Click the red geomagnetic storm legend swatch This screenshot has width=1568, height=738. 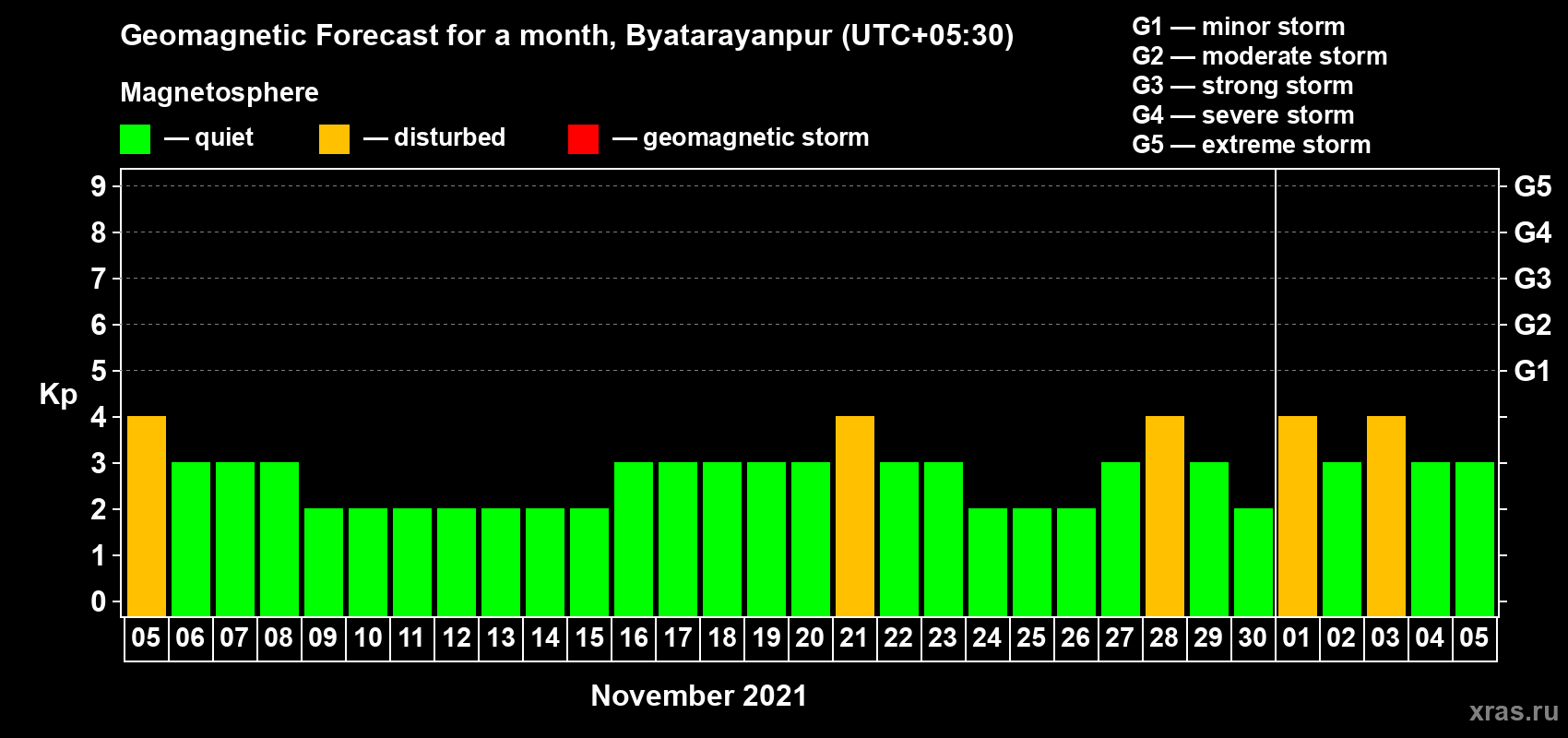(583, 139)
